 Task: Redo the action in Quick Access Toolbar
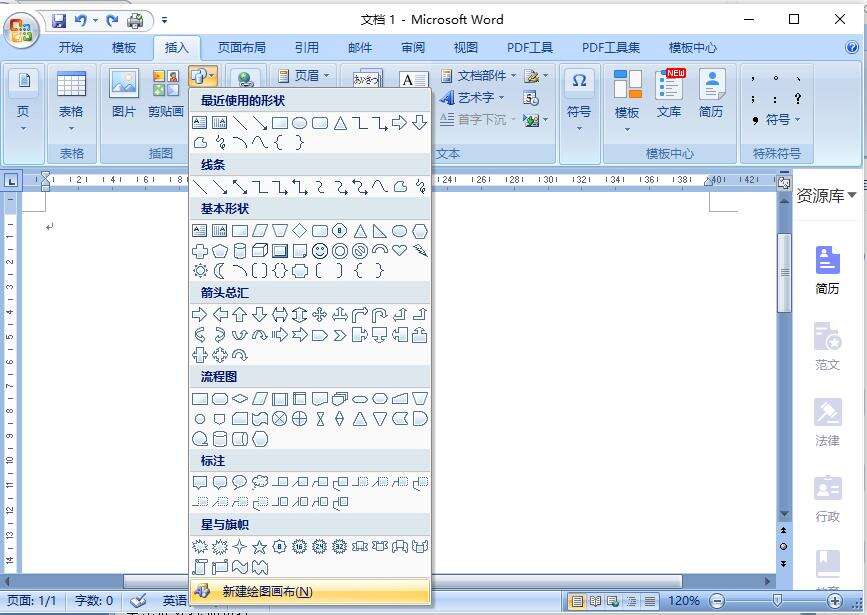coord(112,21)
